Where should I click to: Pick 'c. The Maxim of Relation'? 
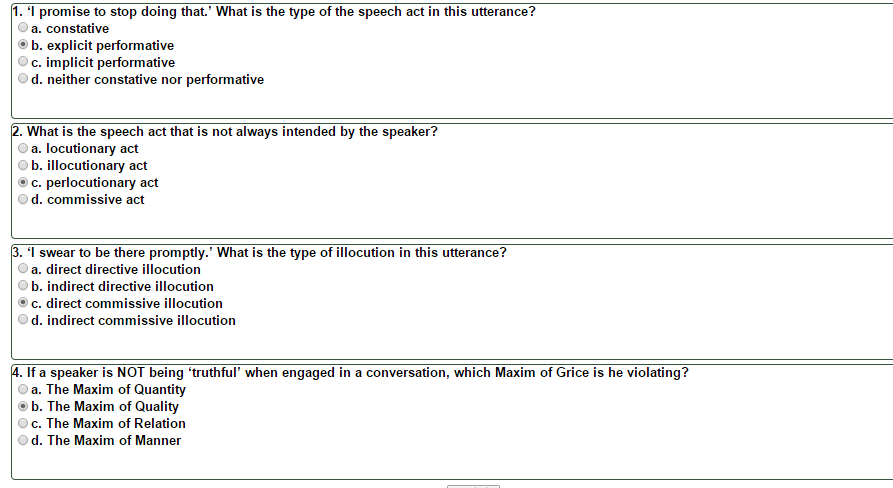click(x=23, y=423)
